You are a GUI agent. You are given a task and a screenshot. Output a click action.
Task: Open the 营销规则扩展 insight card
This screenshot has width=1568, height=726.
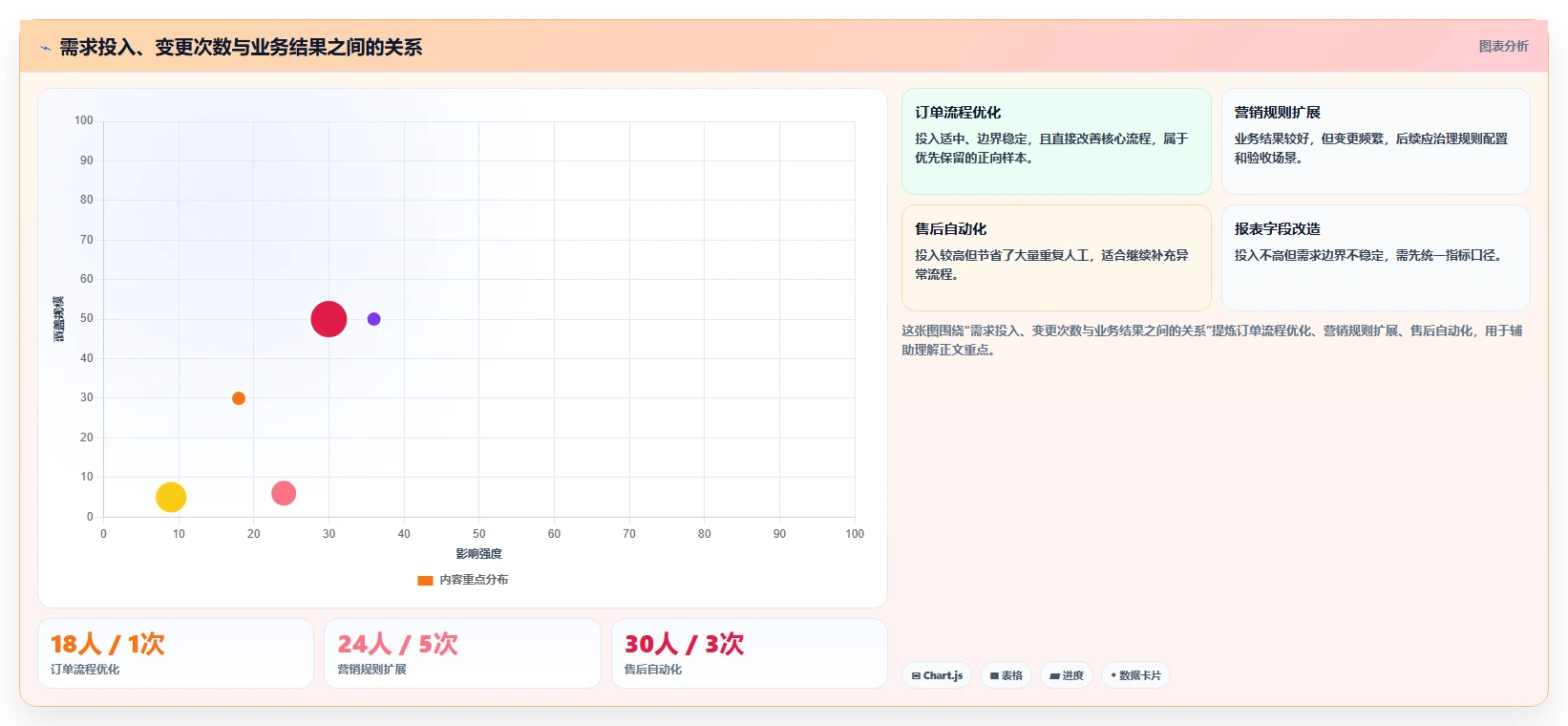tap(1375, 141)
